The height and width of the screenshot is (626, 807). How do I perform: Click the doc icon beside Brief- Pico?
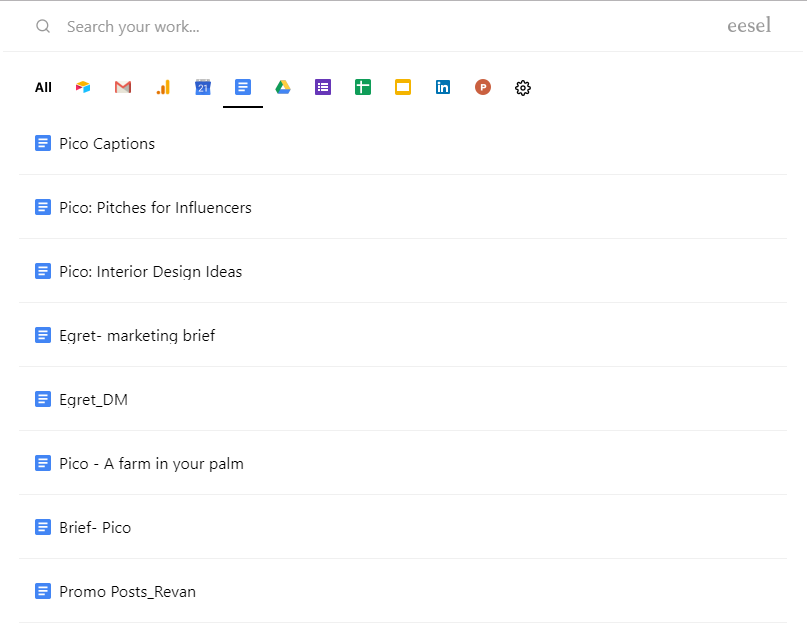43,527
